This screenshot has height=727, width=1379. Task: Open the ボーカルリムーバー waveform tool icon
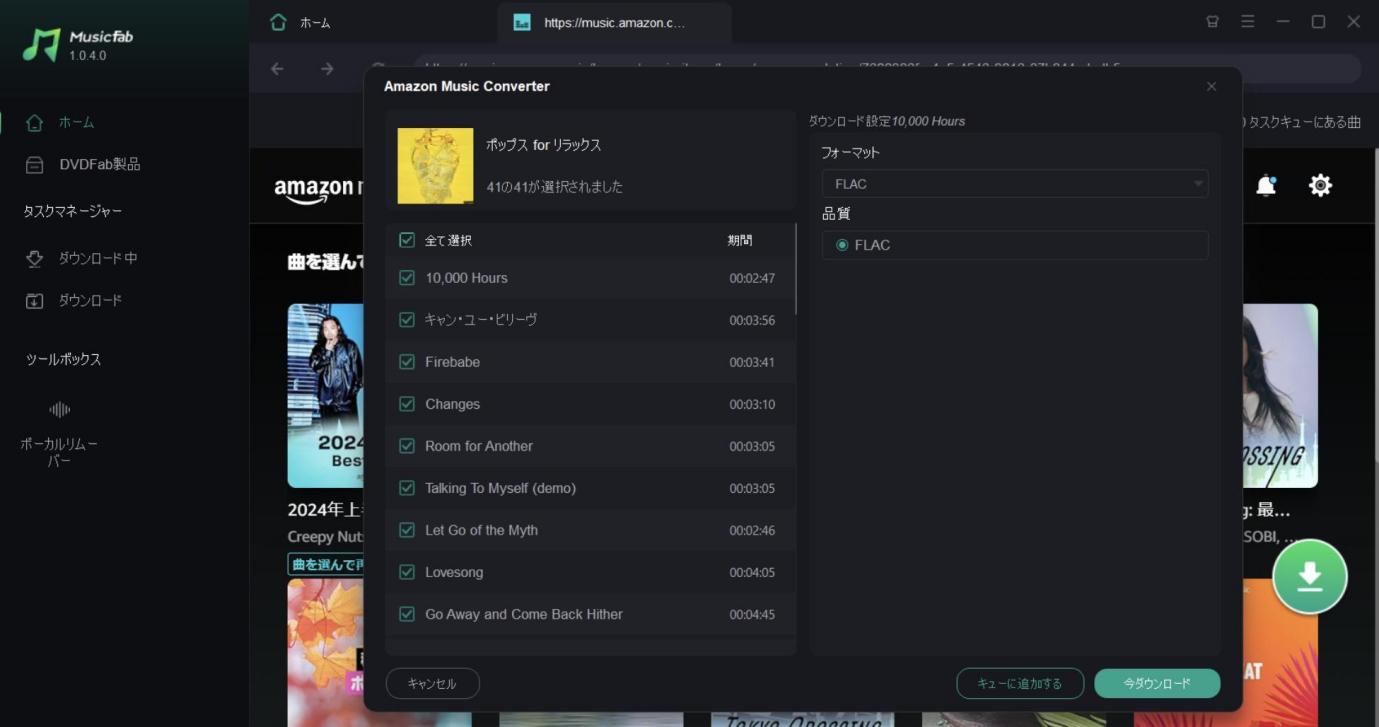point(60,410)
